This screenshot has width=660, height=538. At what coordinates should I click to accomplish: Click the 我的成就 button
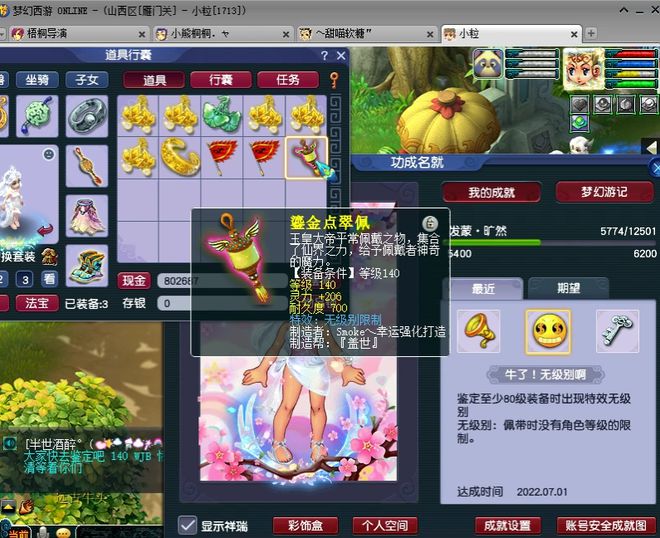[491, 192]
